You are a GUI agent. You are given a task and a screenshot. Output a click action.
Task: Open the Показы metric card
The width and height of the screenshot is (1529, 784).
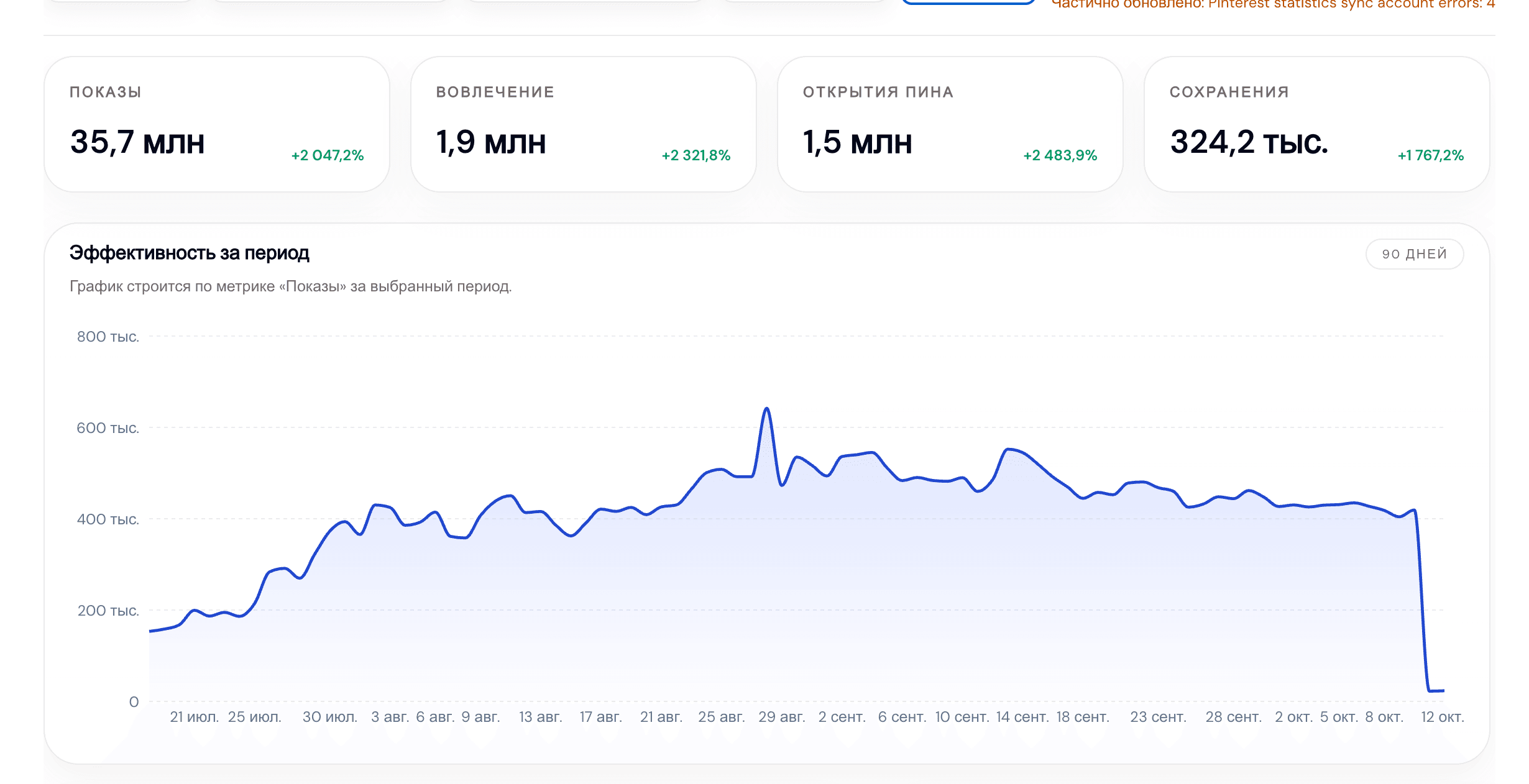[217, 124]
